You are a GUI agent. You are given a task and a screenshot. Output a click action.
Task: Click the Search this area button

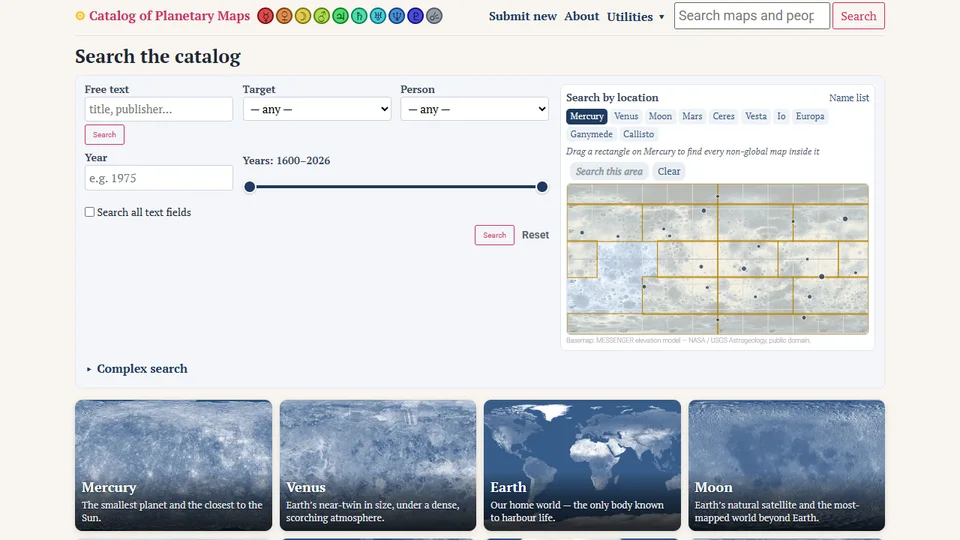[x=609, y=171]
